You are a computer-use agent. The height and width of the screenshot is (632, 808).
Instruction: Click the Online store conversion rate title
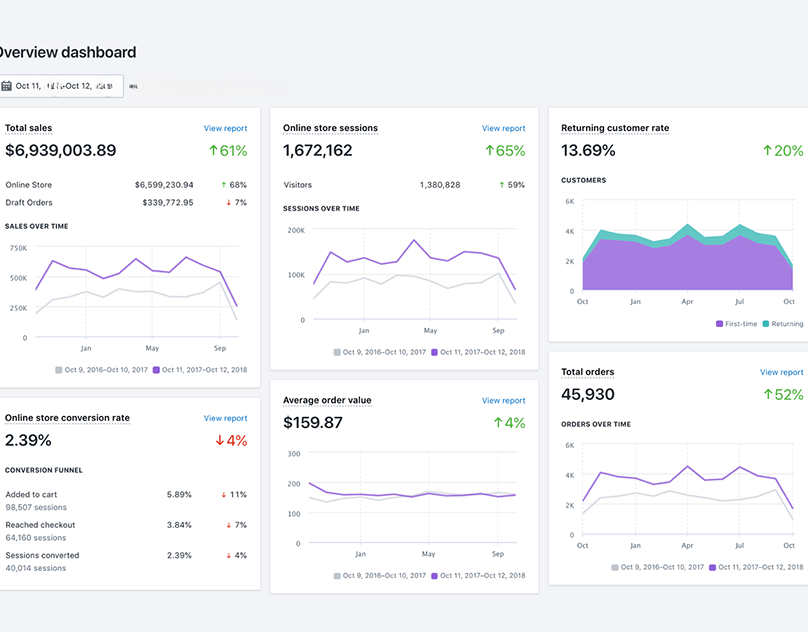tap(67, 418)
